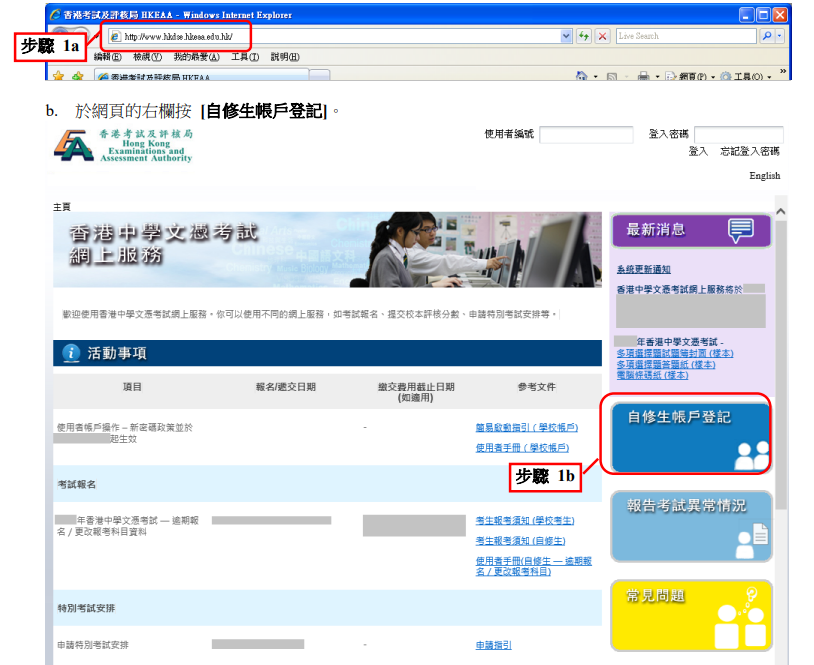Image resolution: width=814 pixels, height=665 pixels.
Task: Click the HKEAA logo
Action: pos(123,145)
